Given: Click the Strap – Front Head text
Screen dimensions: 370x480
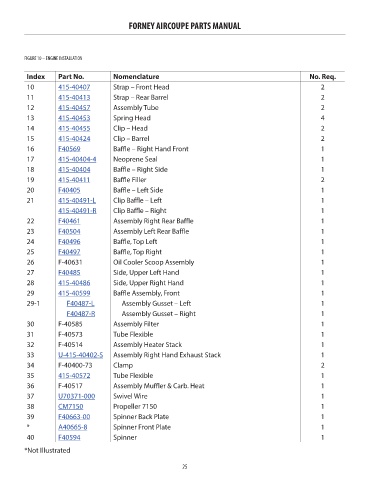Looking at the screenshot, I should coord(141,87).
